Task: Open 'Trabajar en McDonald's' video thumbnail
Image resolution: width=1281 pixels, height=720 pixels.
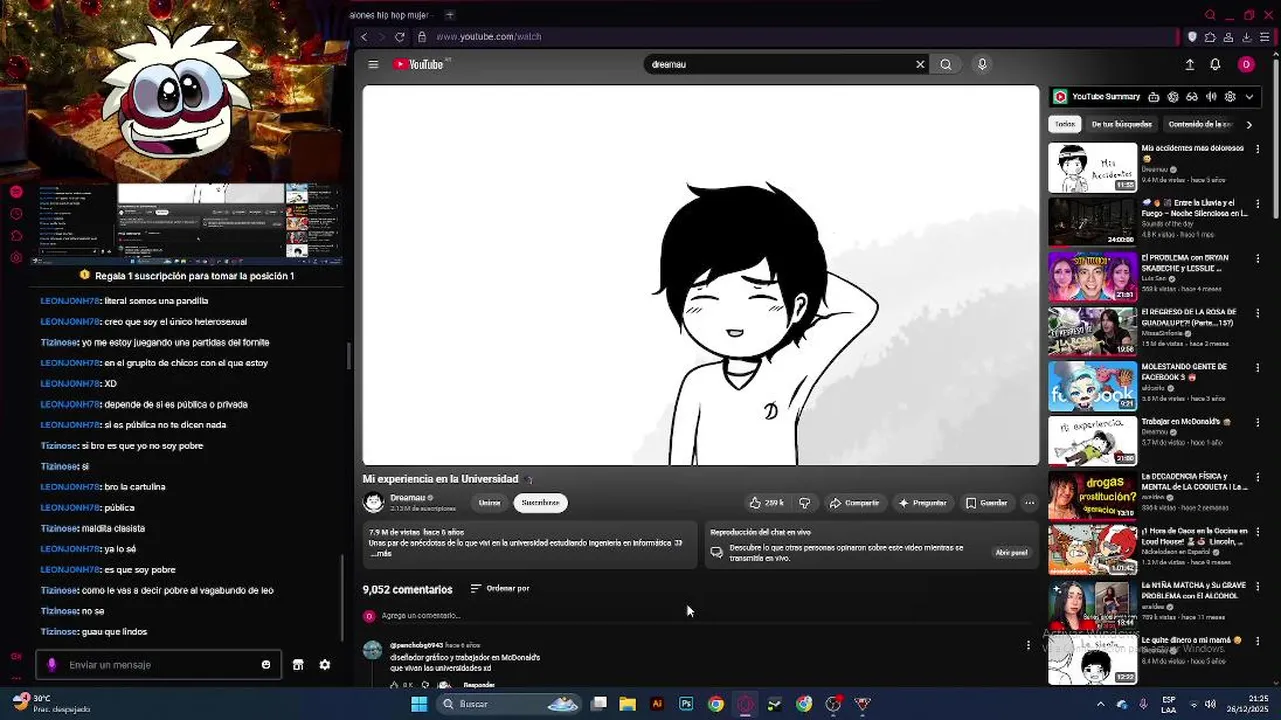Action: click(1093, 441)
